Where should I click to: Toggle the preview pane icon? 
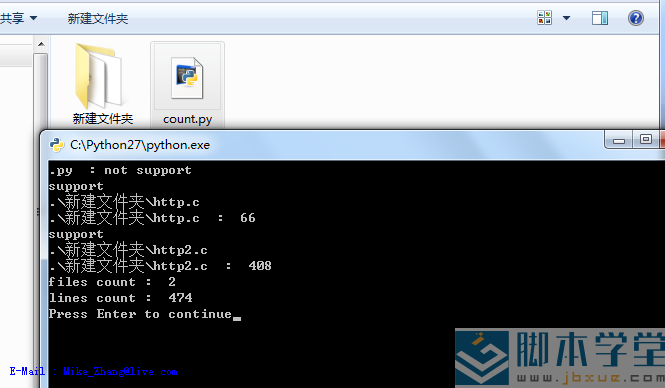pyautogui.click(x=600, y=18)
